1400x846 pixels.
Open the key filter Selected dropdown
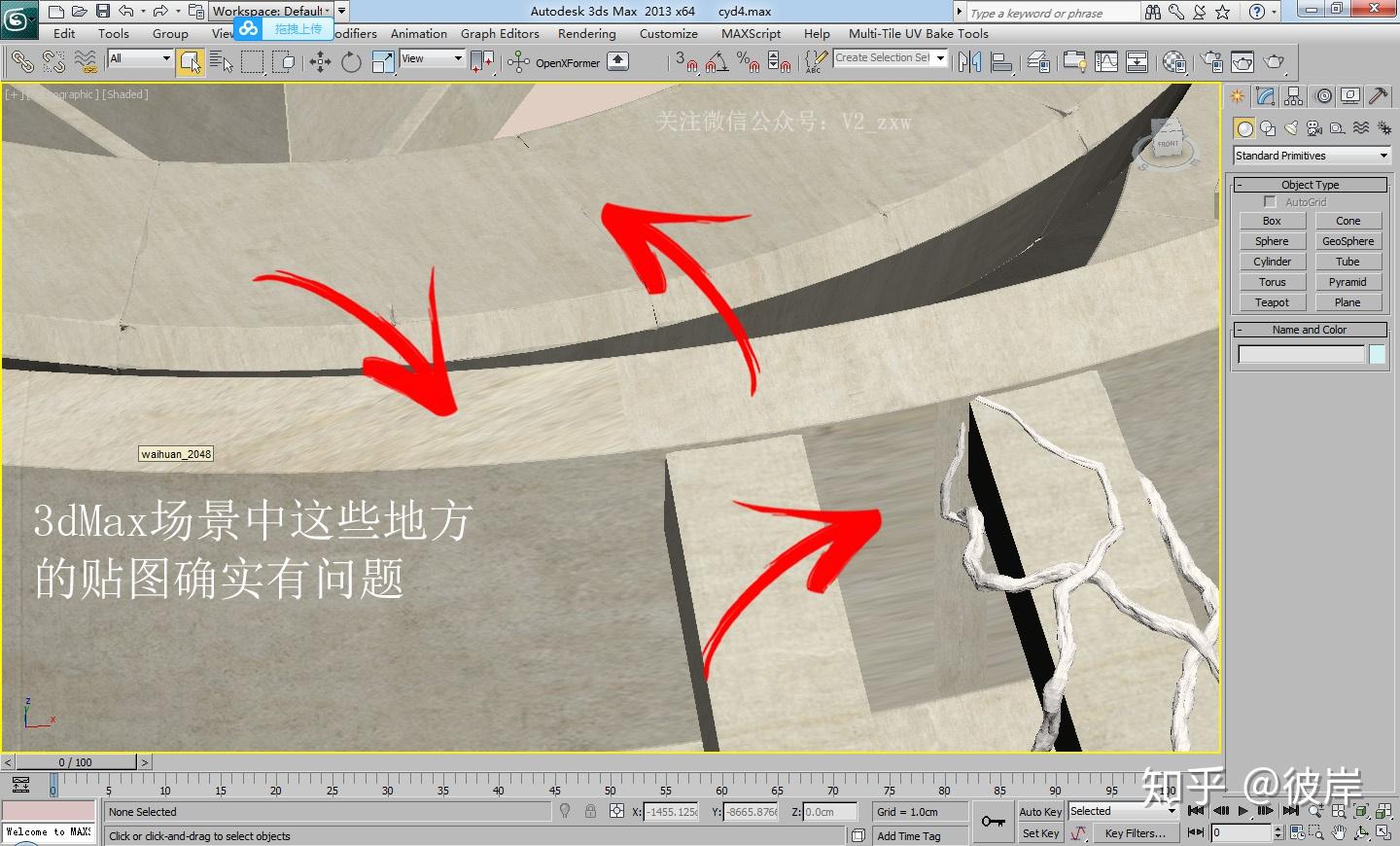coord(1122,811)
